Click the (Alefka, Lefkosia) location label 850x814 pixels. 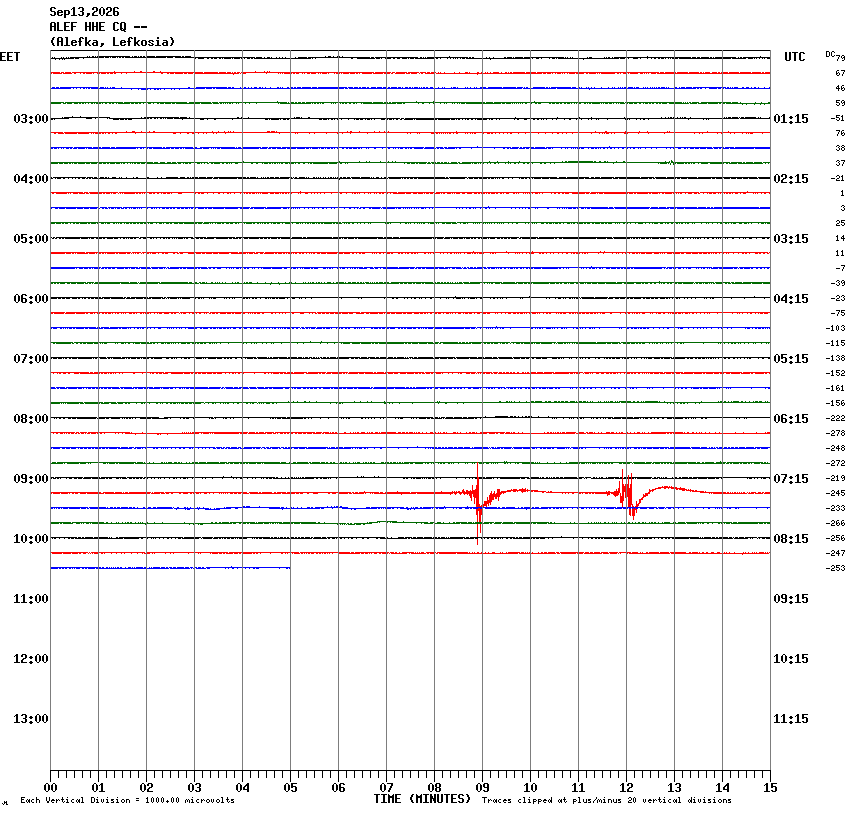tap(112, 42)
